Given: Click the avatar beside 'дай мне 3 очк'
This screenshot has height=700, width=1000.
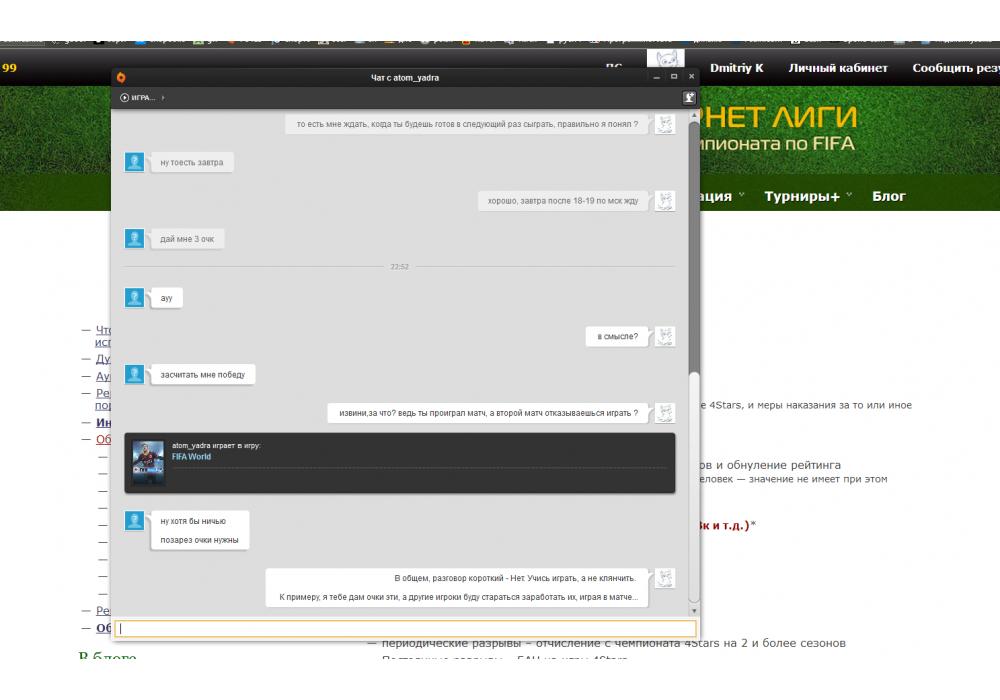Looking at the screenshot, I should [135, 238].
